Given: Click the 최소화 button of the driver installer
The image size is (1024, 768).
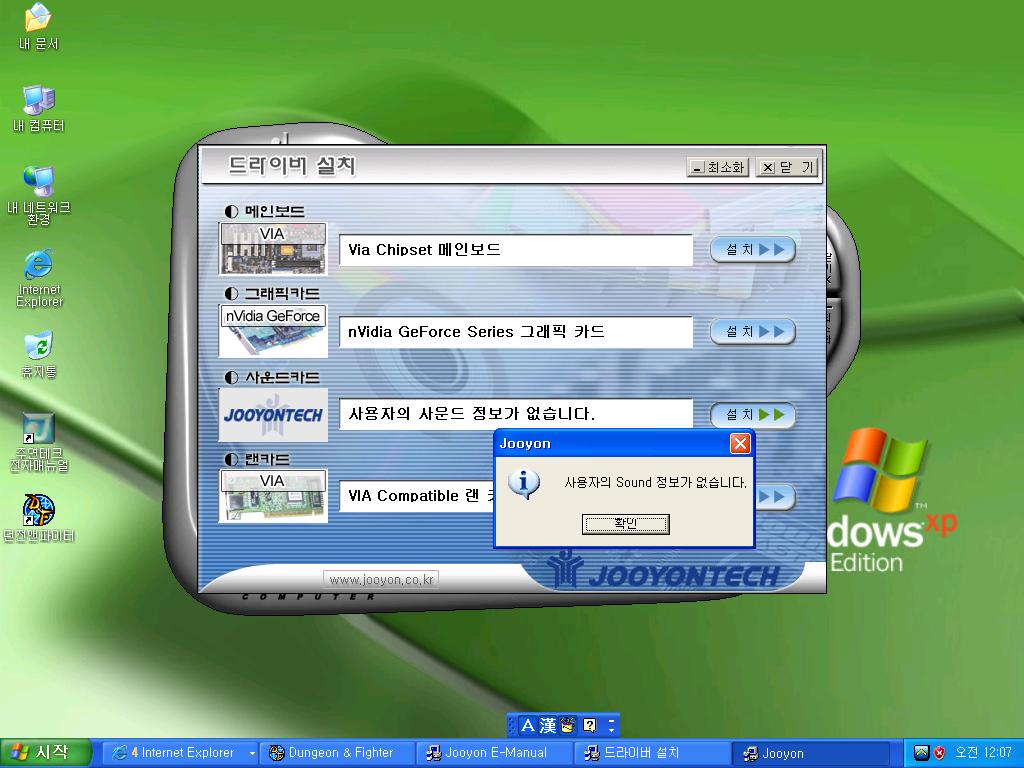Looking at the screenshot, I should pyautogui.click(x=718, y=167).
